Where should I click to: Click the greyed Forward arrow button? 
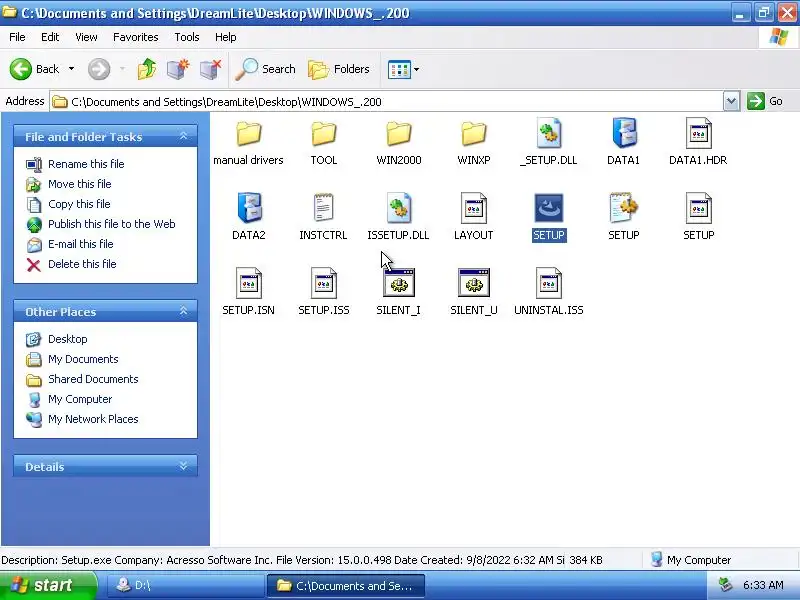click(99, 69)
